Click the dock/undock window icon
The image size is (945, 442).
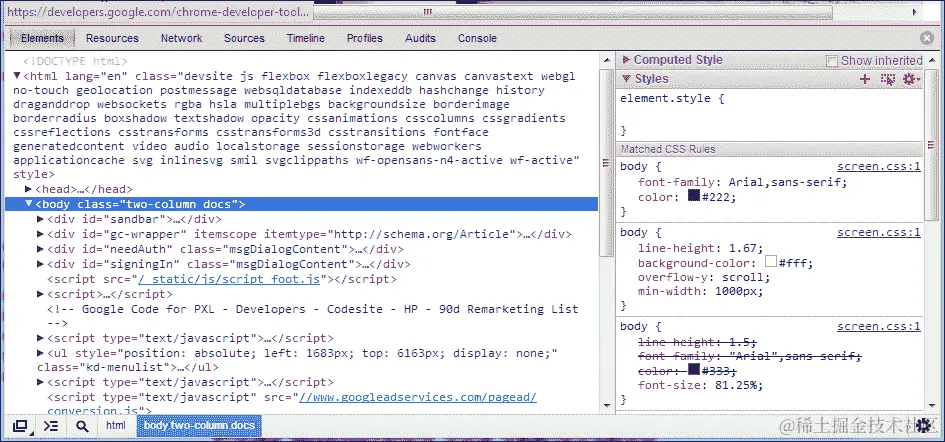20,426
